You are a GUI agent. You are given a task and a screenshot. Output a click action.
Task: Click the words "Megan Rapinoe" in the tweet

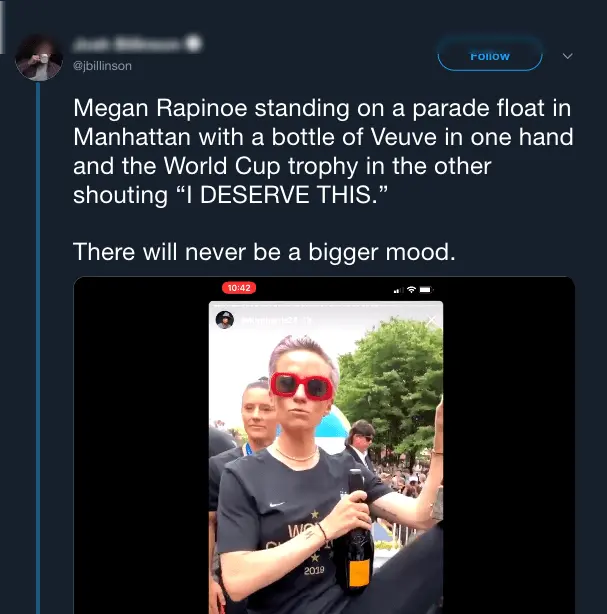[x=150, y=107]
